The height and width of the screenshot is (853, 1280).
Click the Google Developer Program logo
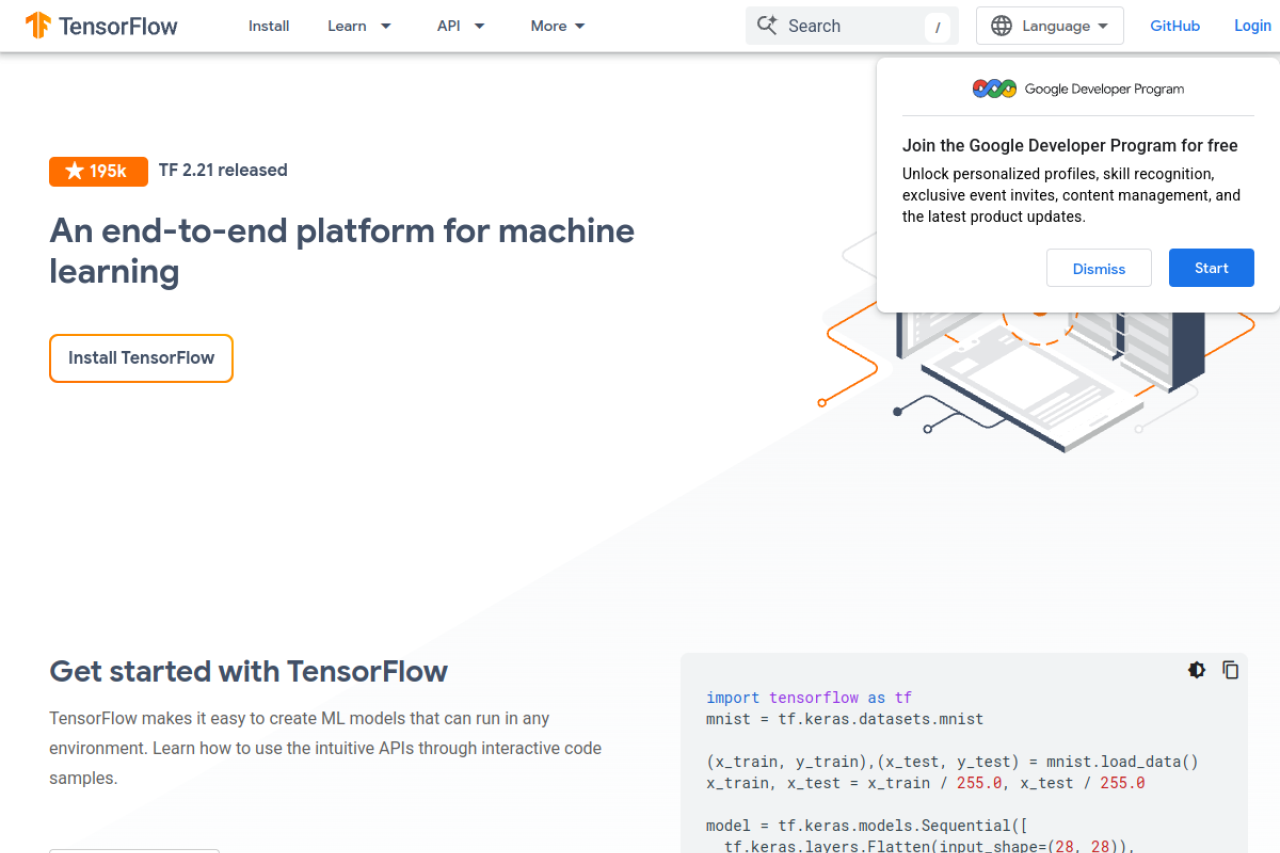point(994,88)
